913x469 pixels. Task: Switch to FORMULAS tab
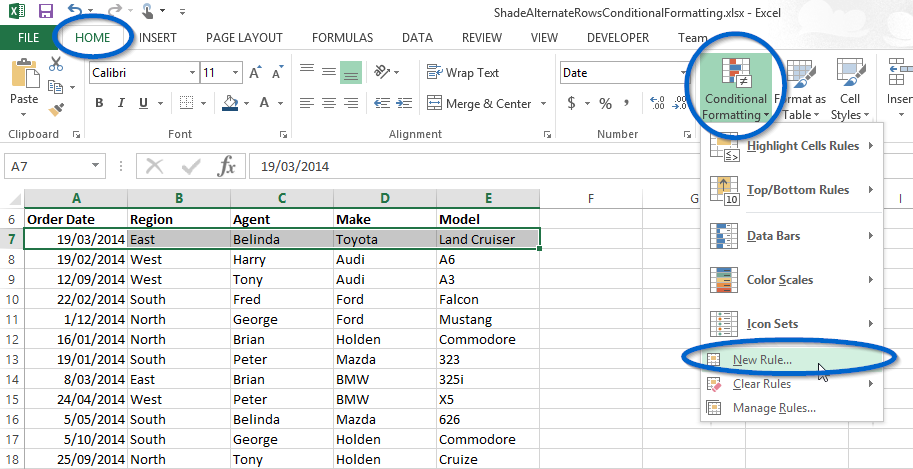pos(342,38)
